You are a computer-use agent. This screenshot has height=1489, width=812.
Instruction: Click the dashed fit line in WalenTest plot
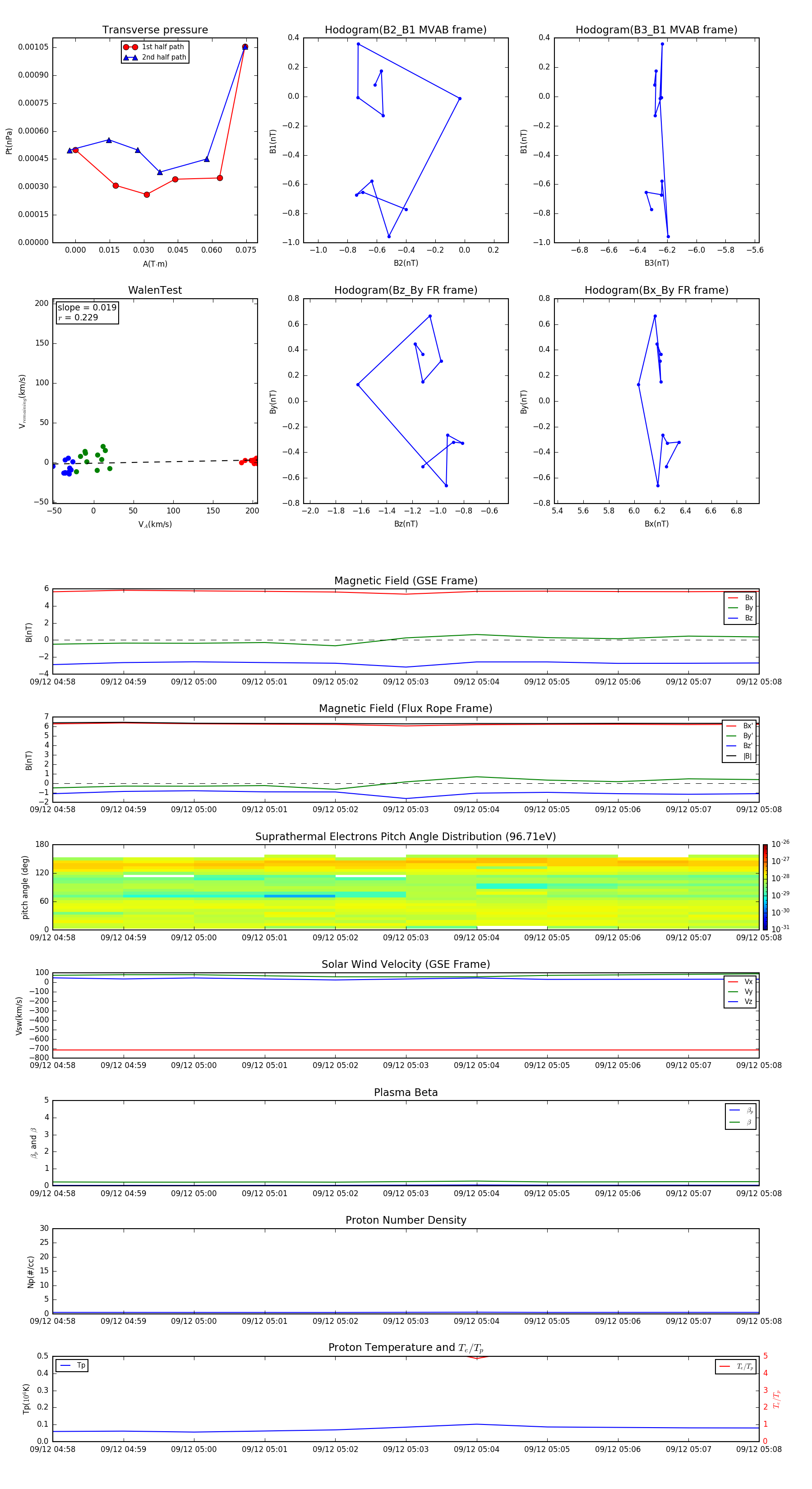pos(155,462)
